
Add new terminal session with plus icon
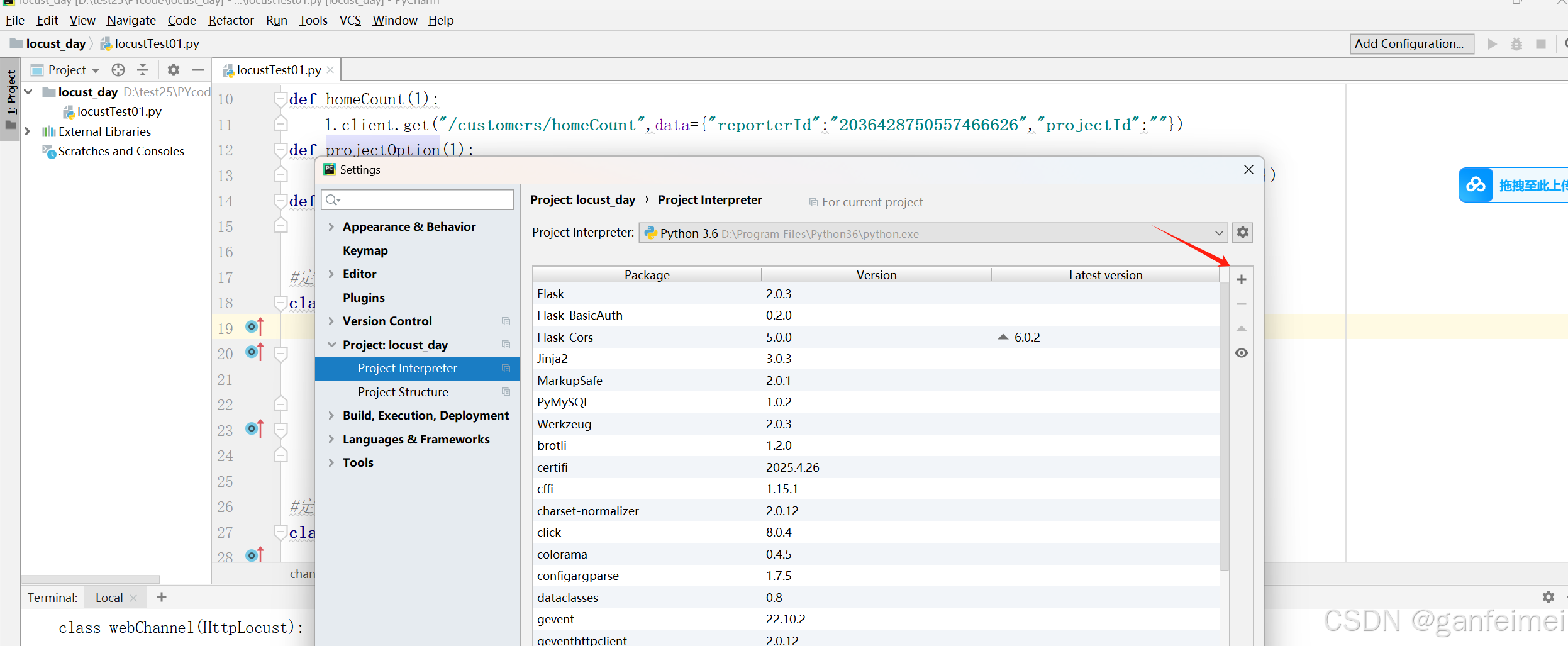click(x=162, y=597)
